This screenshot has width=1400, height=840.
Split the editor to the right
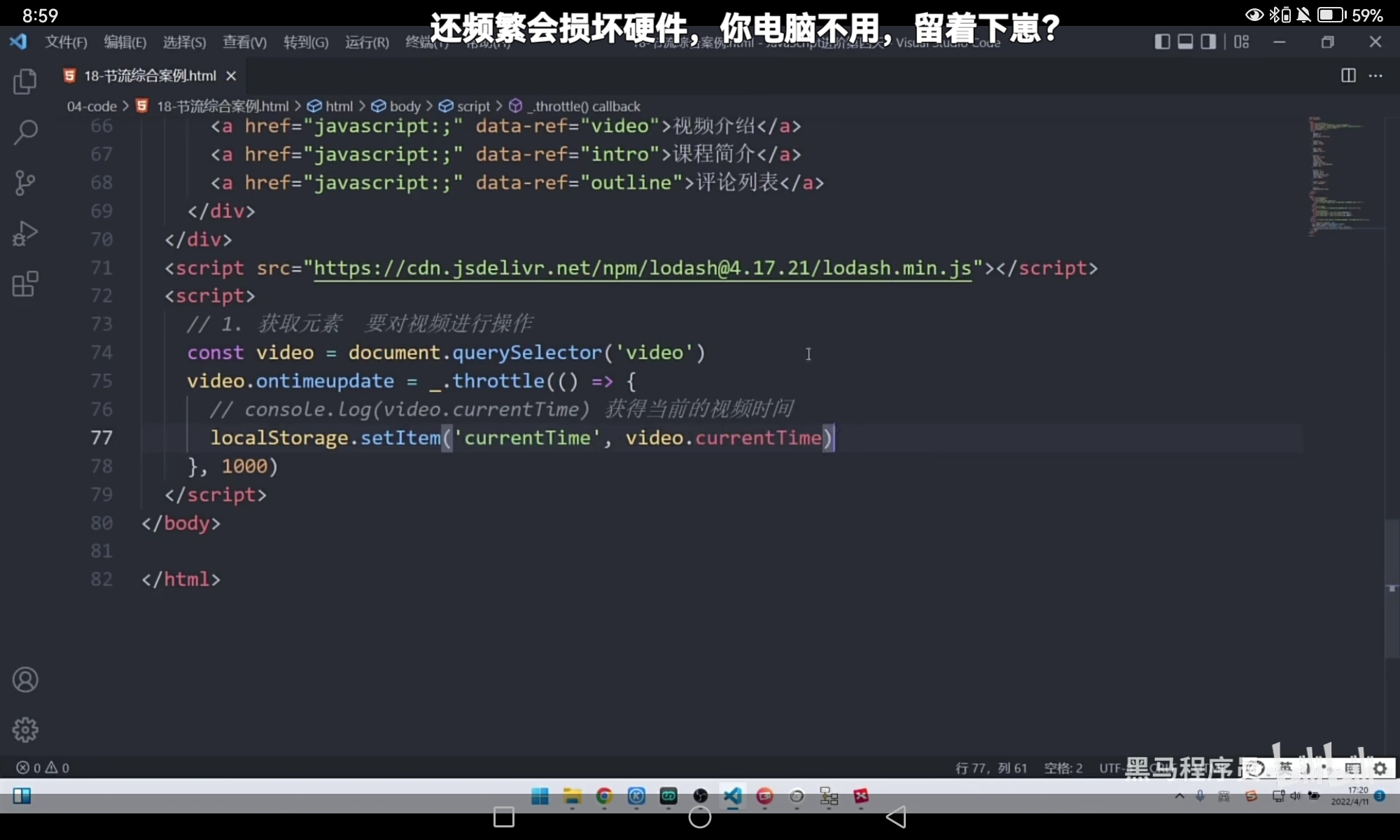[x=1348, y=76]
